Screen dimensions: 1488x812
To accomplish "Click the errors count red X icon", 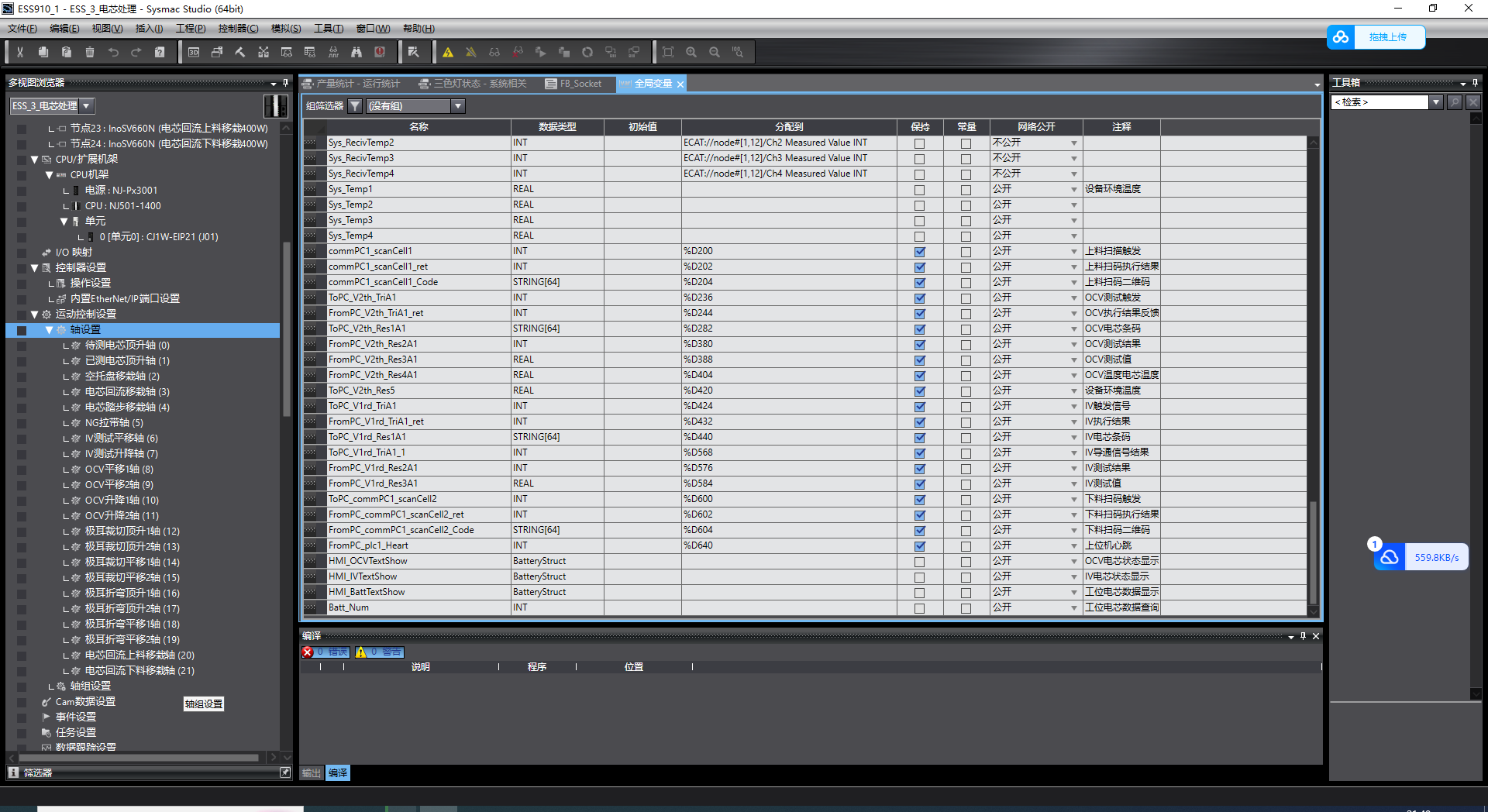I will [308, 652].
